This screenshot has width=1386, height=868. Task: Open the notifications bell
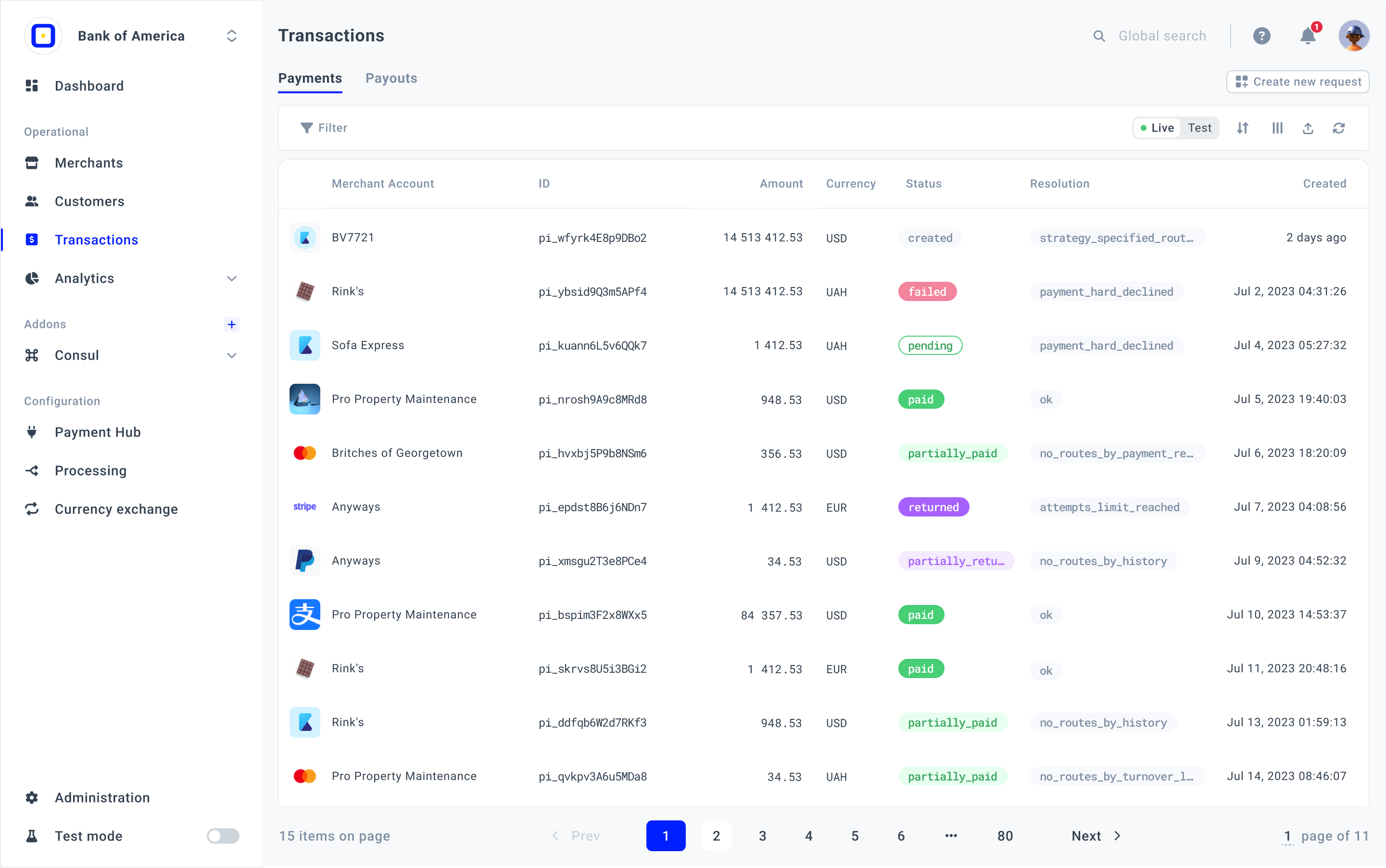[x=1308, y=36]
